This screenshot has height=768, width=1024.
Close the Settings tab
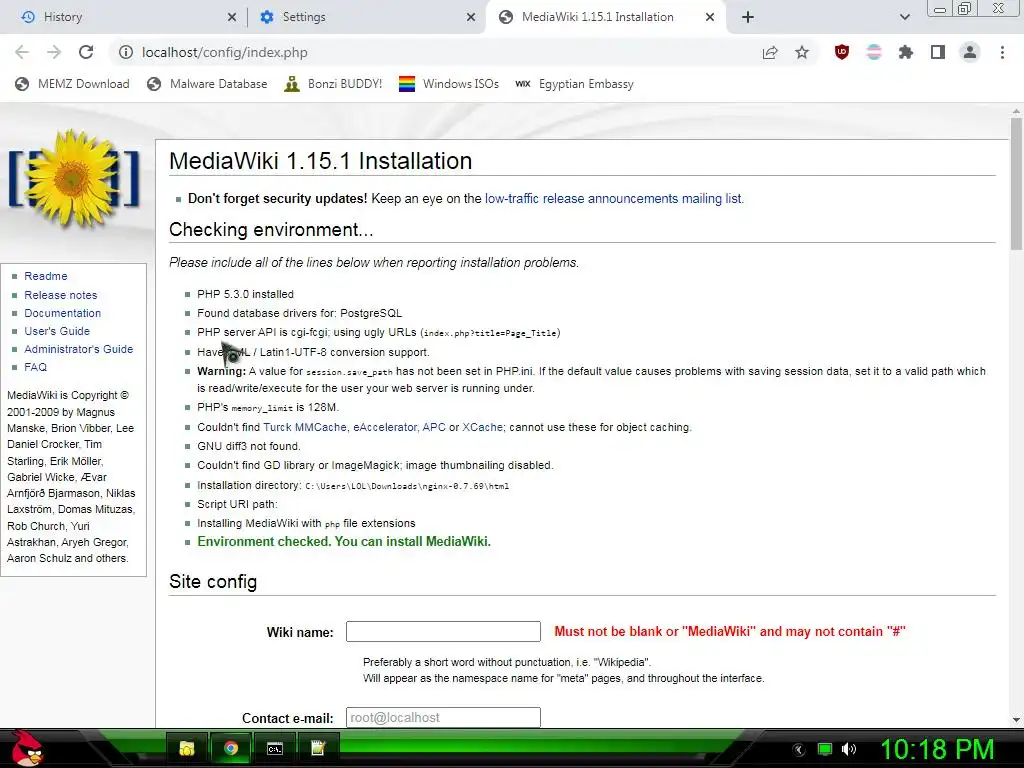(471, 17)
